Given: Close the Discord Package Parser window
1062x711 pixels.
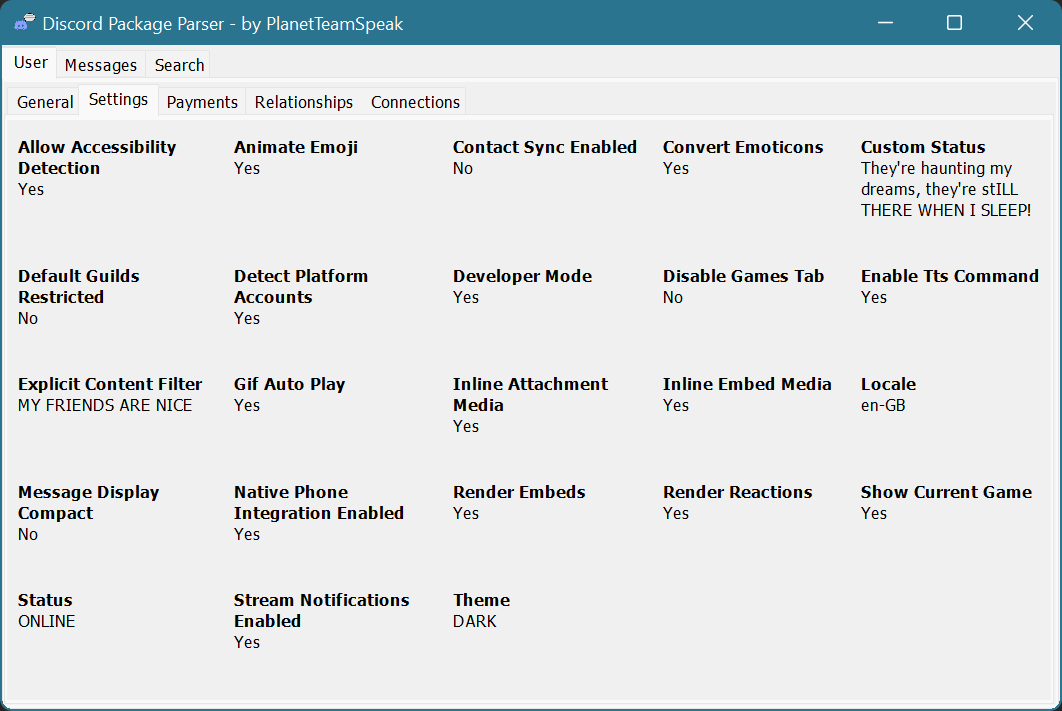Looking at the screenshot, I should [1024, 22].
